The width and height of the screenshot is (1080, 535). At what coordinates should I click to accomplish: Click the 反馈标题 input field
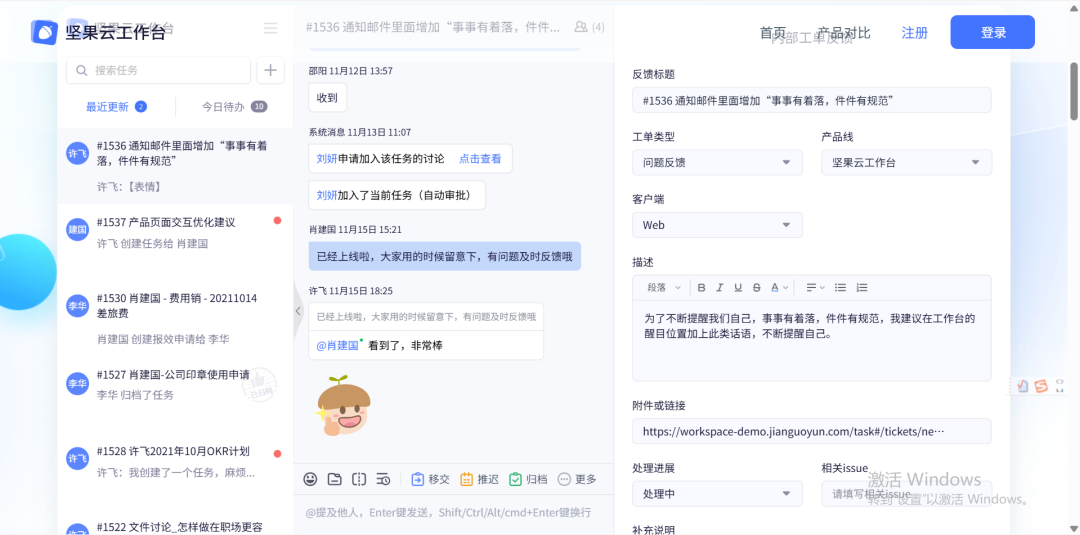811,100
